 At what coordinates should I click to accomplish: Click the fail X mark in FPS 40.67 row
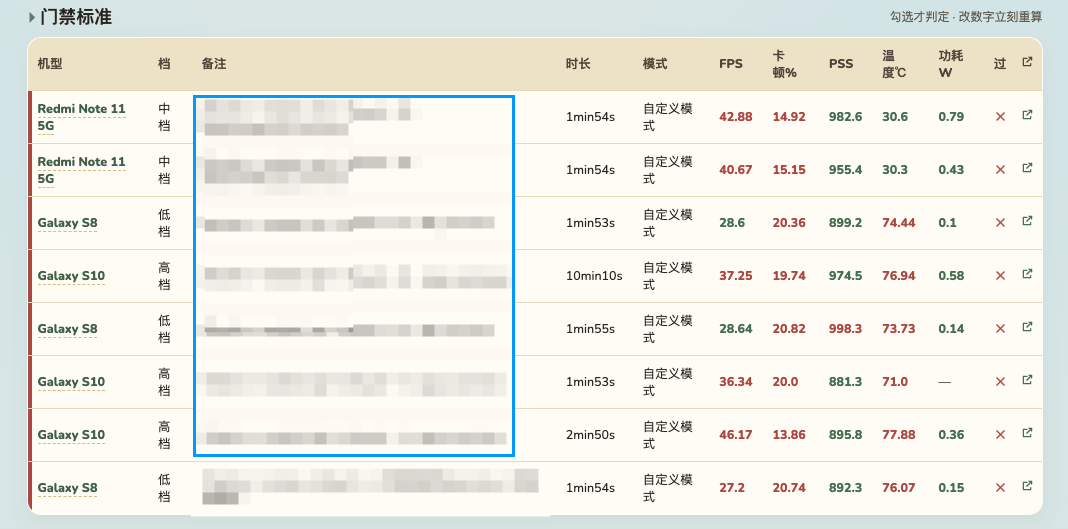(1000, 170)
